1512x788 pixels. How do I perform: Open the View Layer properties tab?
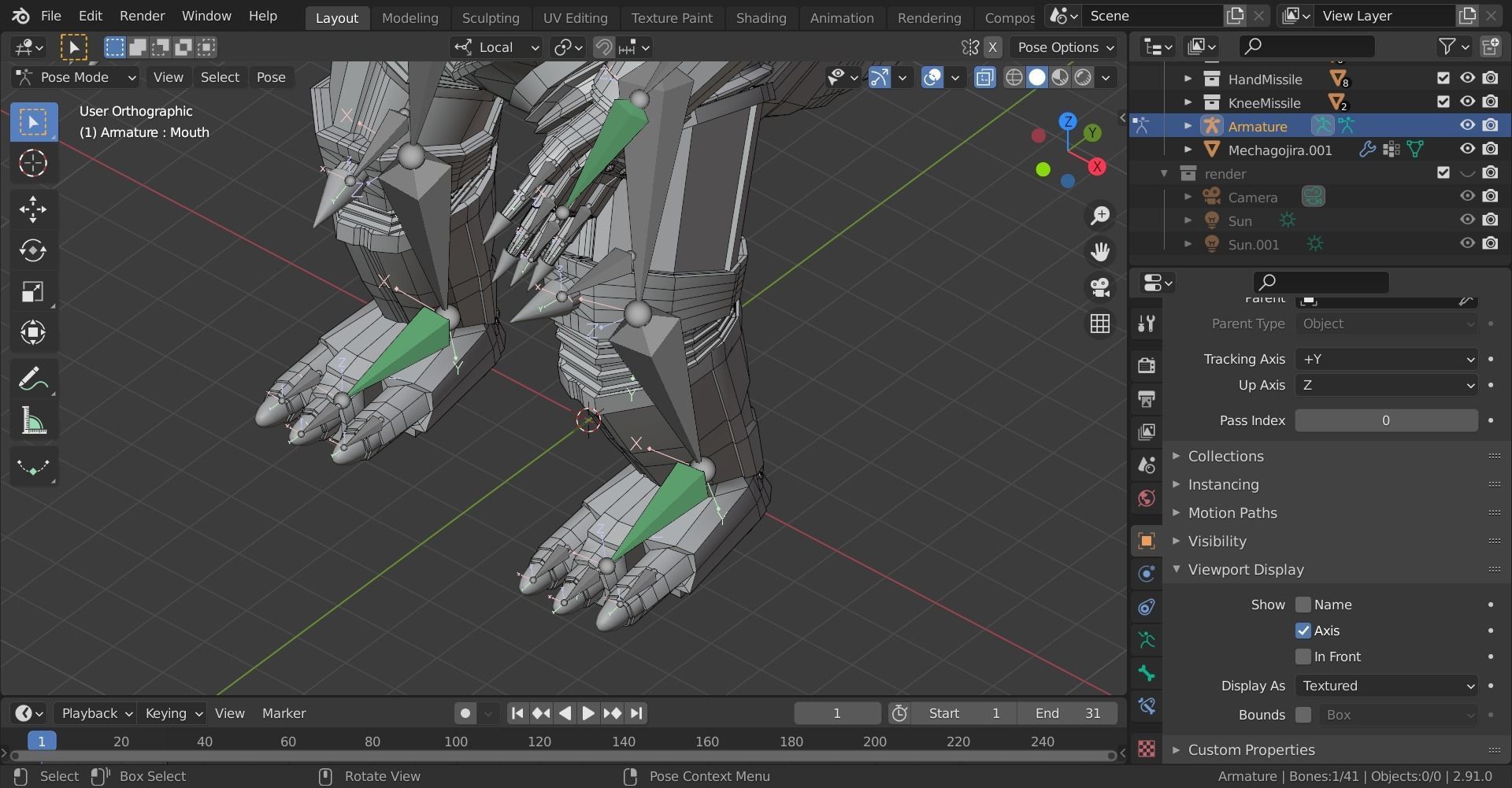coord(1147,431)
